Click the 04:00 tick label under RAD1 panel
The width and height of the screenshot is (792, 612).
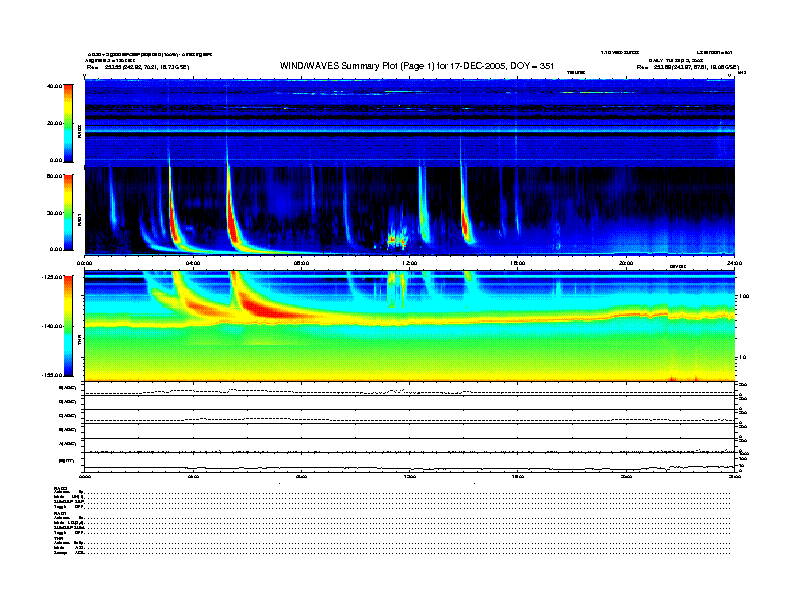tap(193, 263)
